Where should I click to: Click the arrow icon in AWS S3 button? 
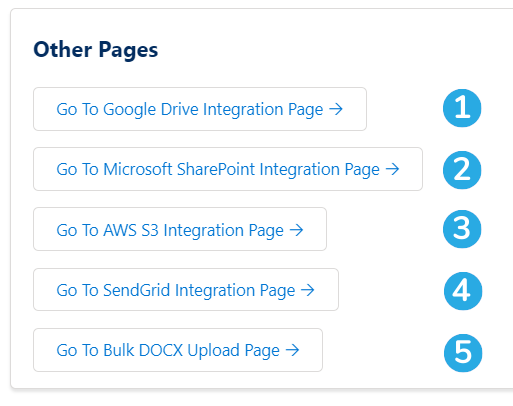pos(296,230)
